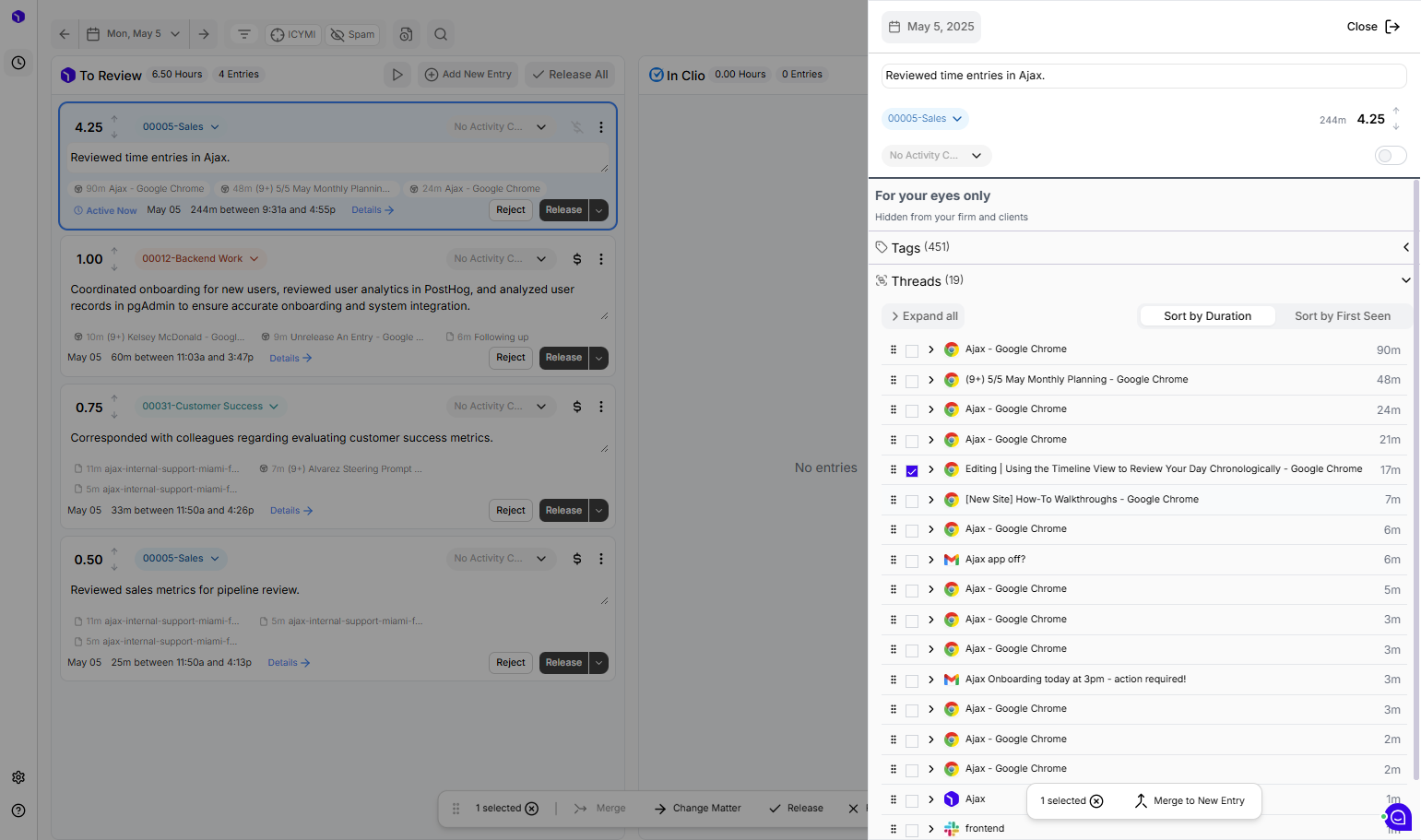
Task: Open the filter icon in toolbar
Action: coord(244,34)
